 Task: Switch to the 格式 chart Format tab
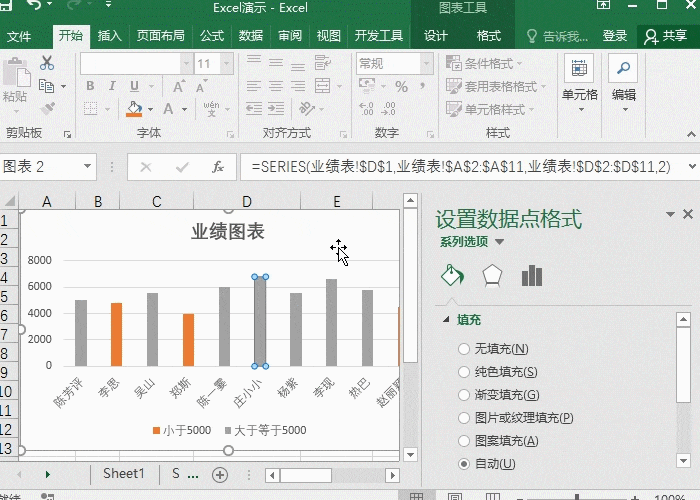point(488,35)
